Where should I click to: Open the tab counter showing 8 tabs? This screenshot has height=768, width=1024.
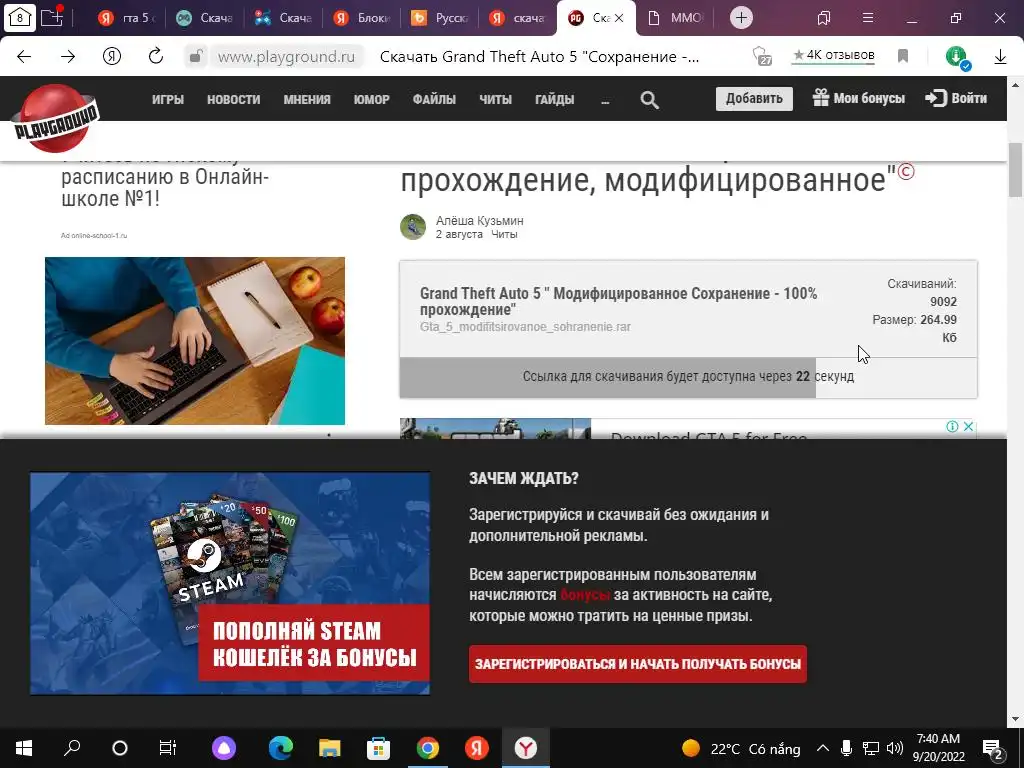coord(19,18)
